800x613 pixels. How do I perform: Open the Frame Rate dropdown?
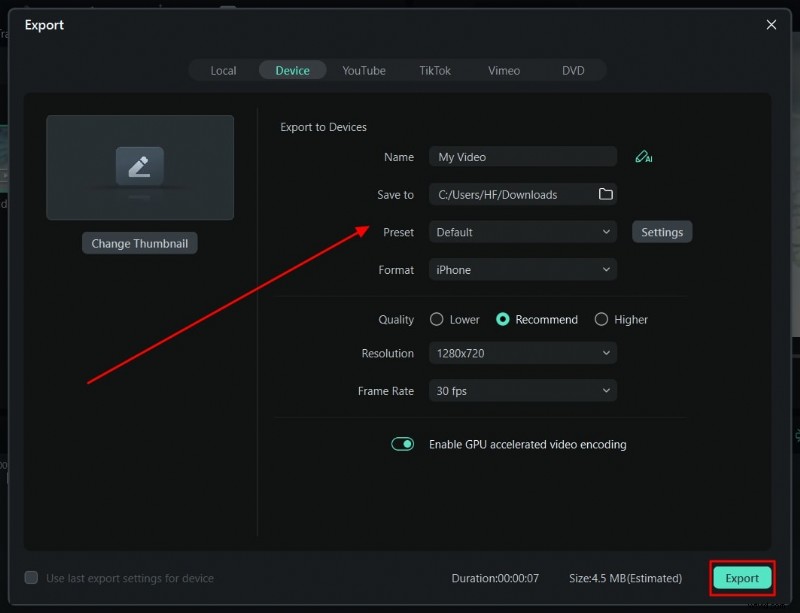coord(522,390)
